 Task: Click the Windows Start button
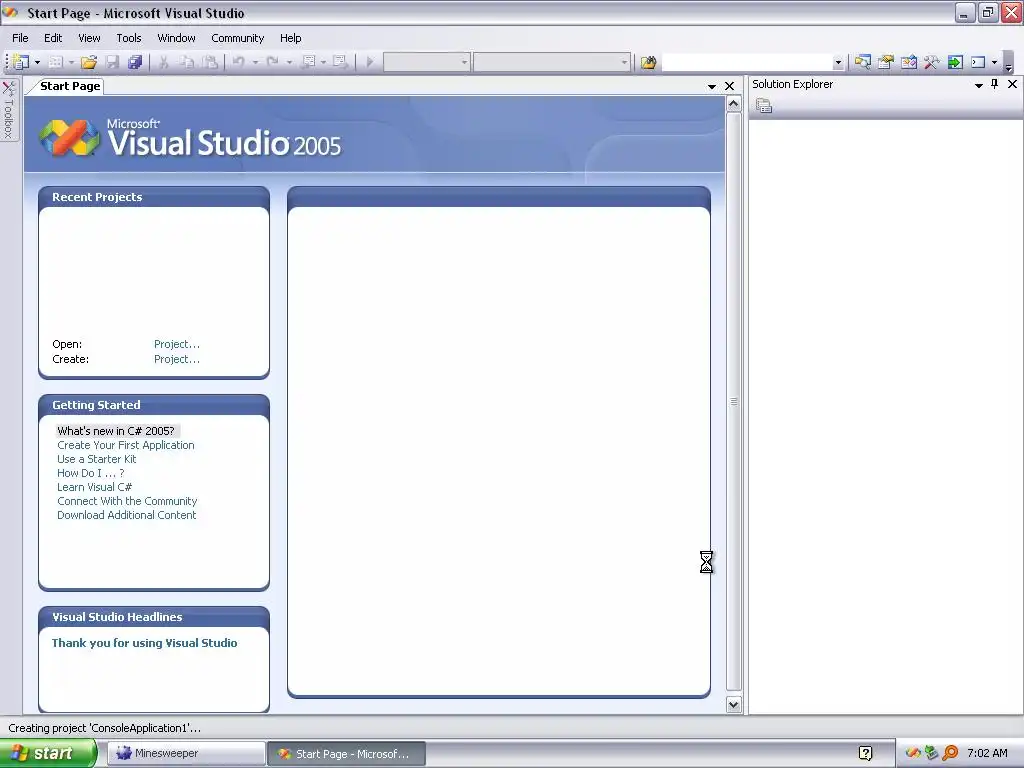click(48, 753)
